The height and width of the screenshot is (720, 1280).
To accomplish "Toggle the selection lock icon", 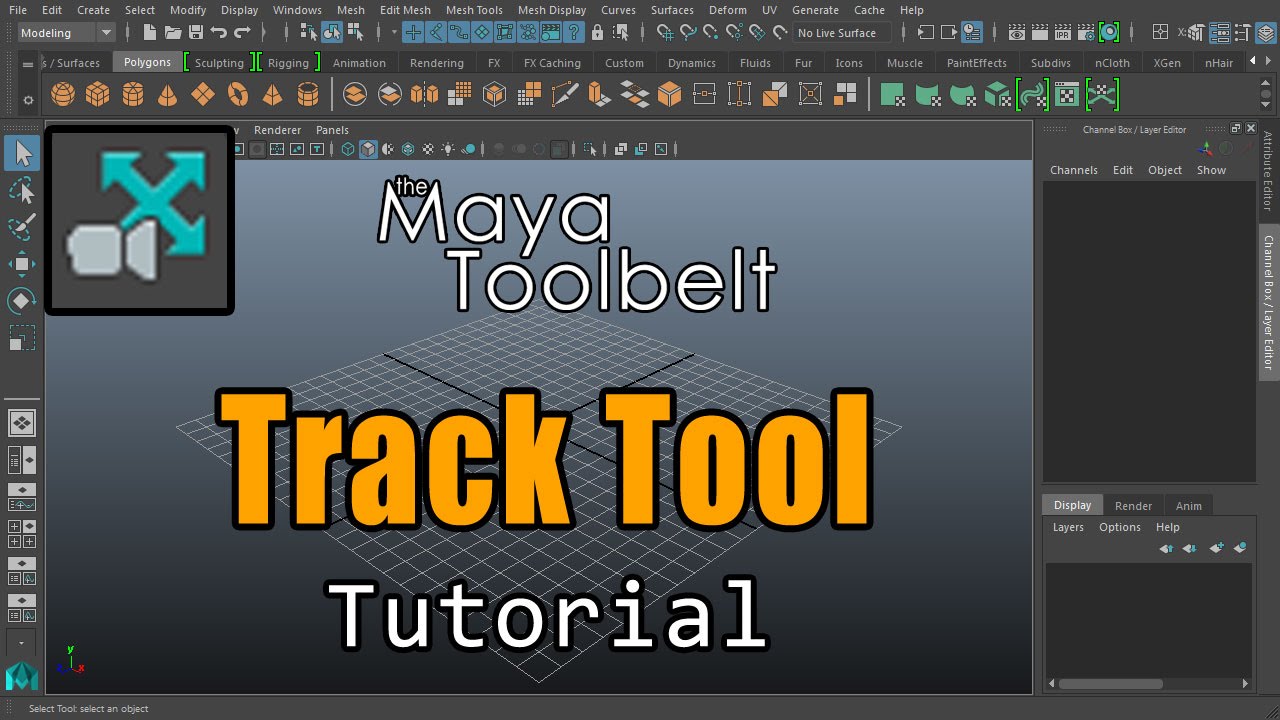I will pyautogui.click(x=597, y=33).
